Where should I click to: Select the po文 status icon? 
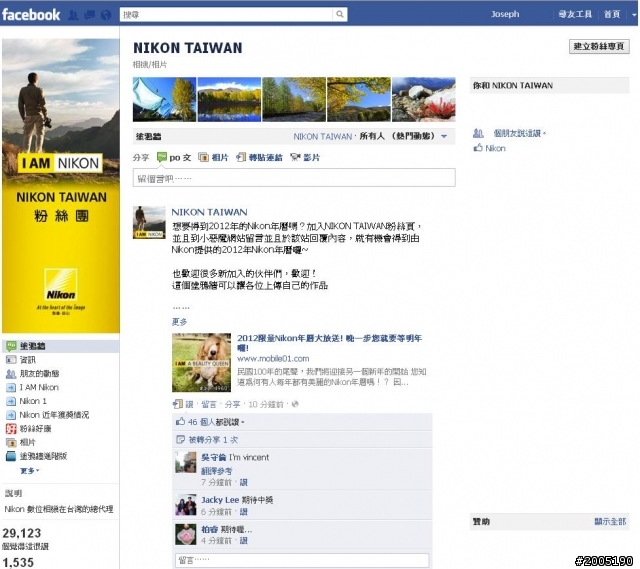coord(162,157)
